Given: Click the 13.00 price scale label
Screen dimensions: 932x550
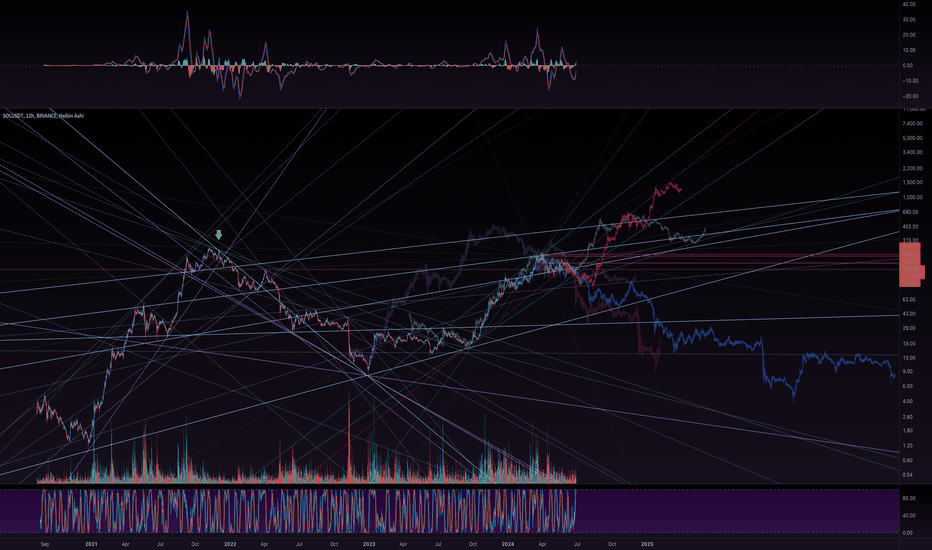Looking at the screenshot, I should point(909,357).
